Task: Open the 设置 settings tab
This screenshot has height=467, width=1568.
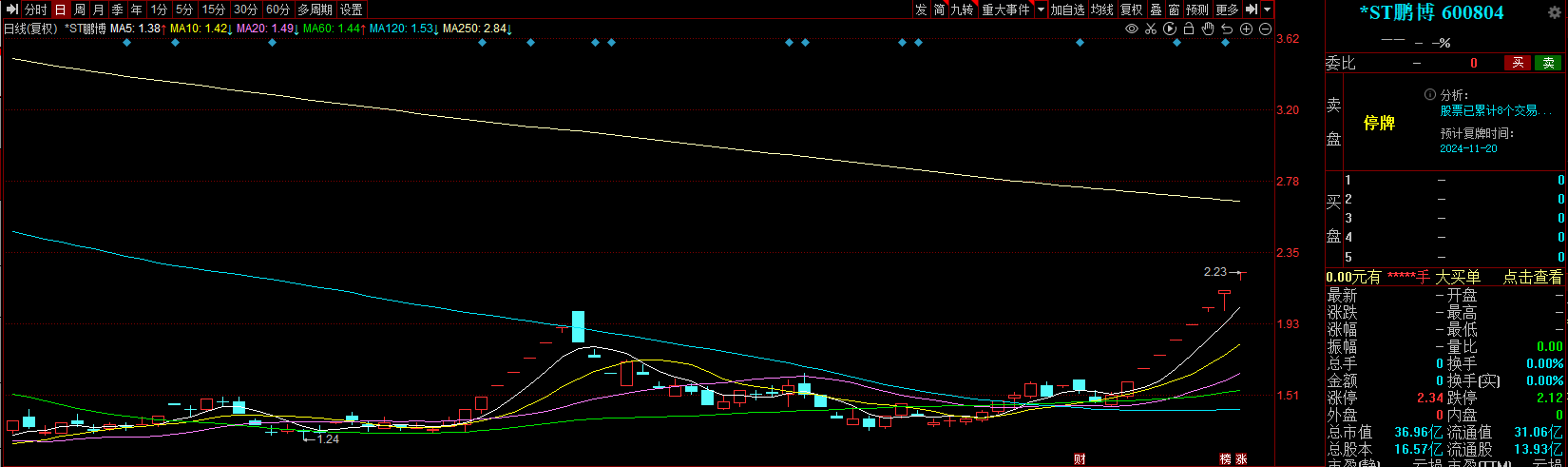Action: point(352,10)
